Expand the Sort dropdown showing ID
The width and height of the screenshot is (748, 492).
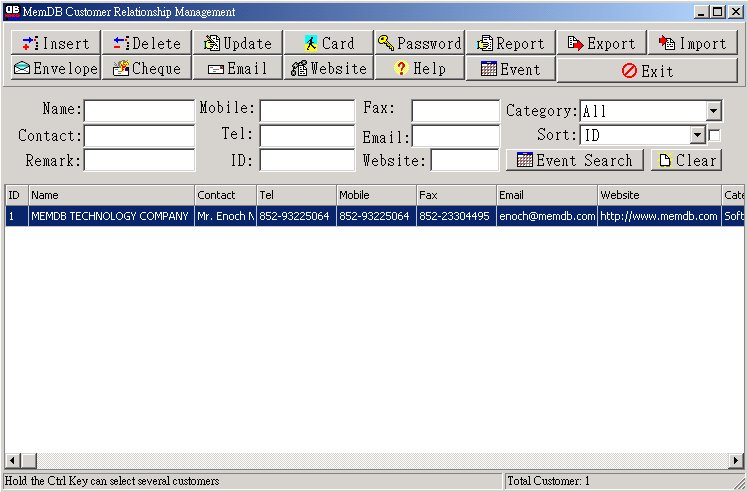click(x=697, y=135)
